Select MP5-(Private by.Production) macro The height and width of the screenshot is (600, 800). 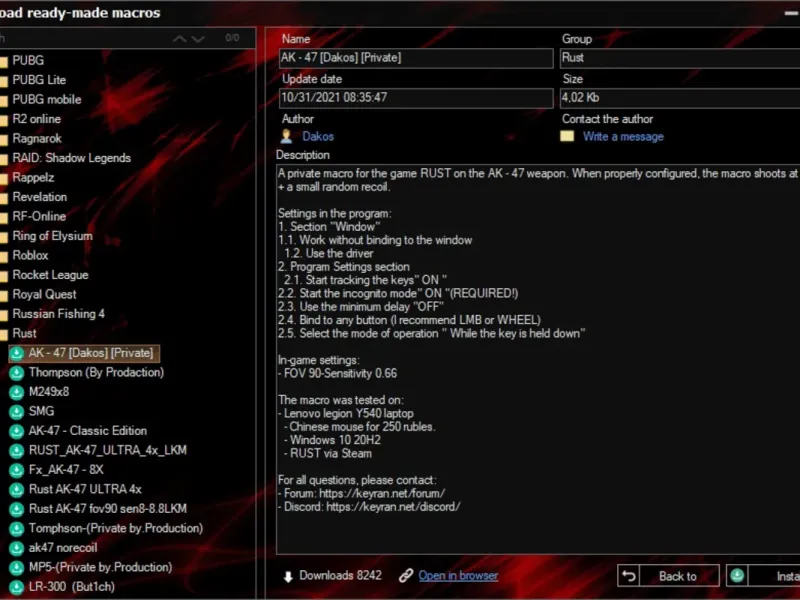101,567
